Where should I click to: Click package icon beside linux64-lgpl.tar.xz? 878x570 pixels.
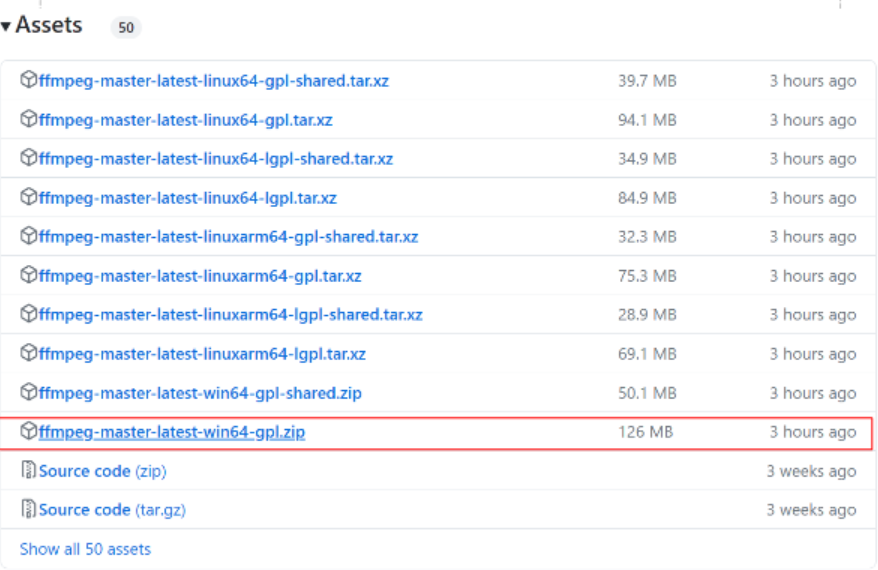click(28, 197)
